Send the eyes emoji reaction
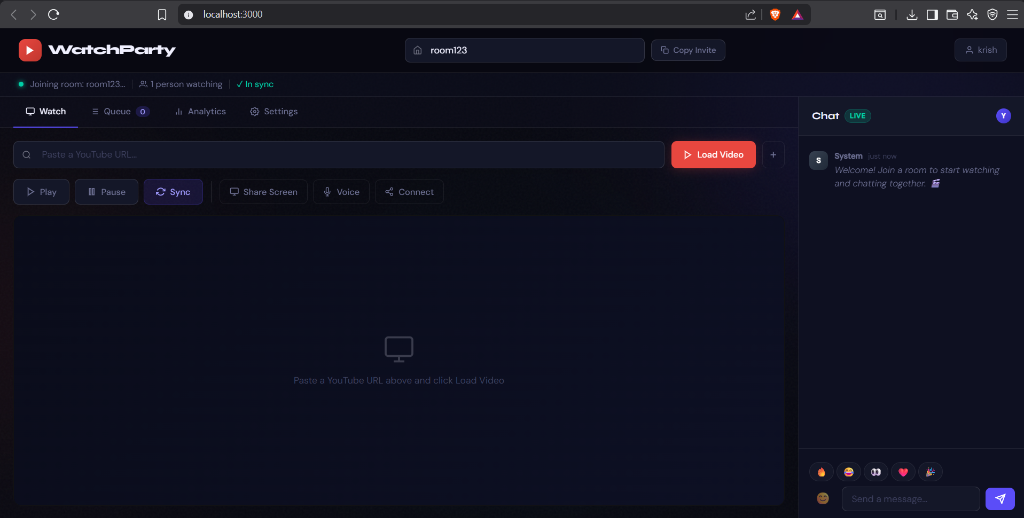The height and width of the screenshot is (518, 1024). coord(876,472)
